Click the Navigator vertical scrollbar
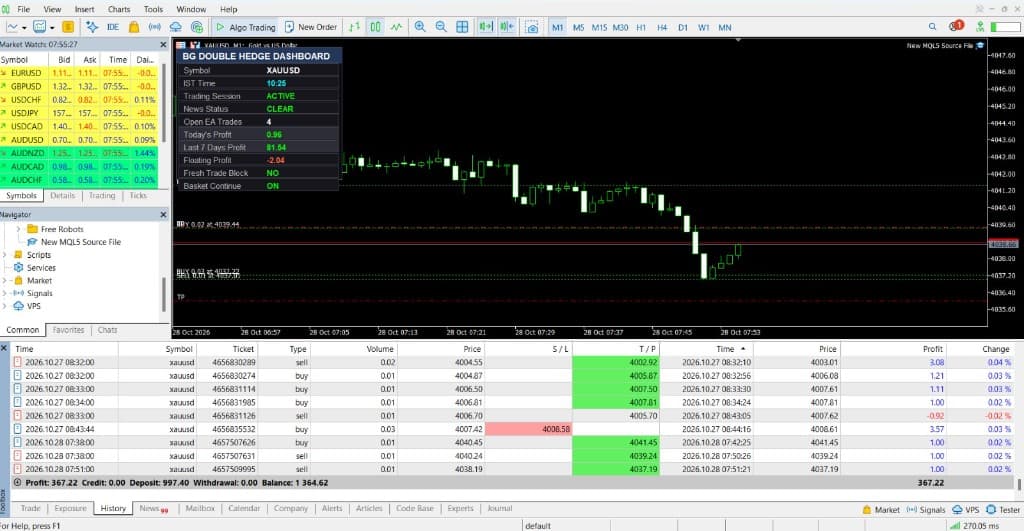The width and height of the screenshot is (1024, 531). pyautogui.click(x=165, y=294)
